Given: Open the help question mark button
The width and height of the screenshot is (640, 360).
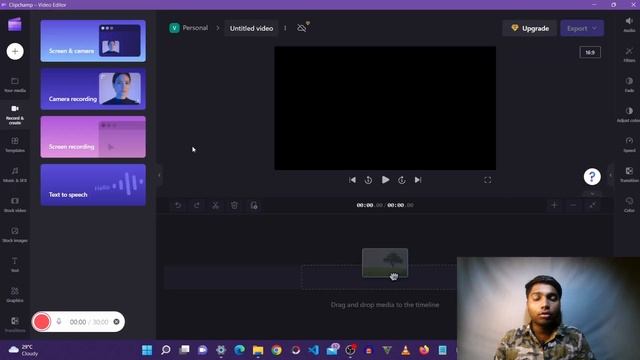Looking at the screenshot, I should (592, 177).
